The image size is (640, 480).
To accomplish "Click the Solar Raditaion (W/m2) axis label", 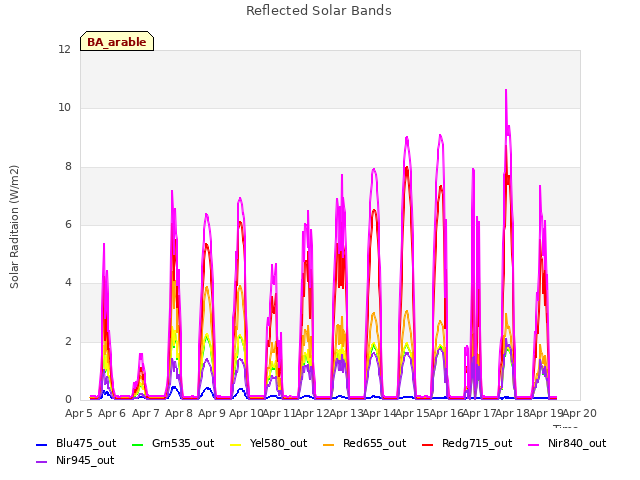I will click(x=14, y=227).
